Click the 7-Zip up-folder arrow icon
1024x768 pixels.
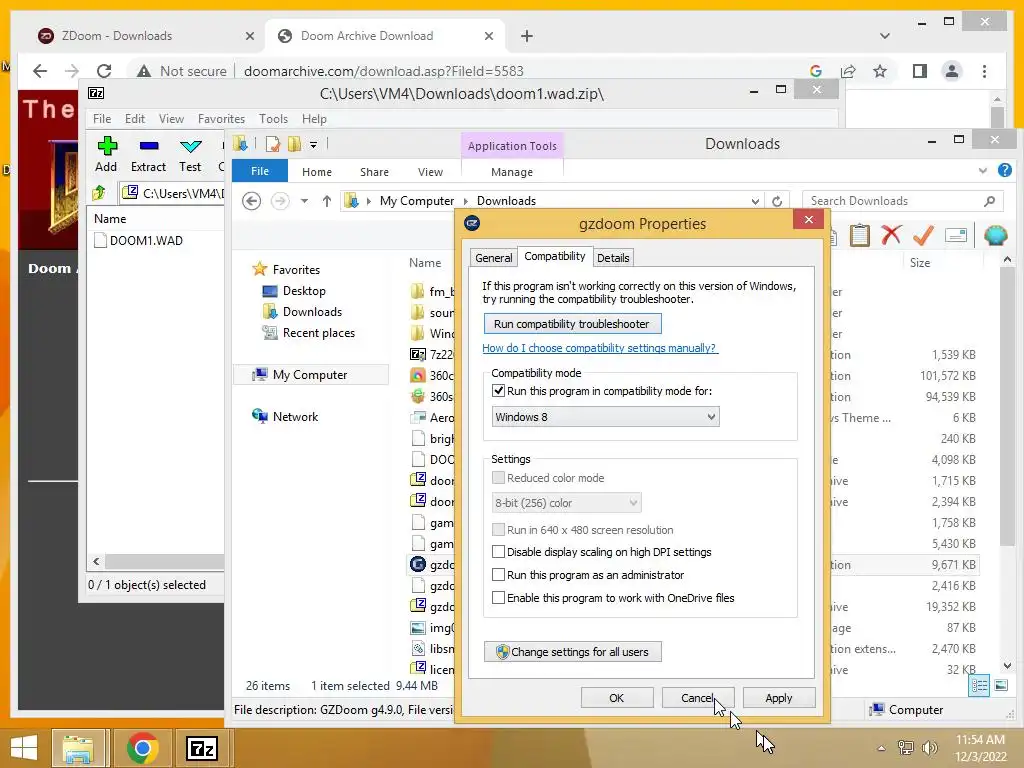[99, 193]
